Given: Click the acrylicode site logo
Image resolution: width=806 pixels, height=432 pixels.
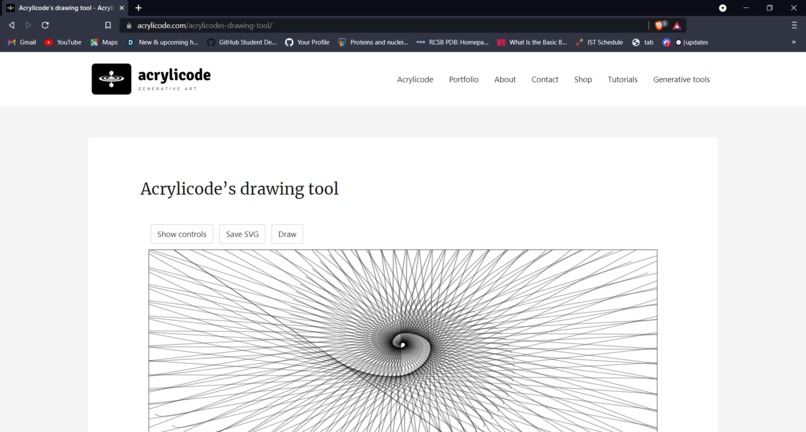Looking at the screenshot, I should tap(151, 79).
